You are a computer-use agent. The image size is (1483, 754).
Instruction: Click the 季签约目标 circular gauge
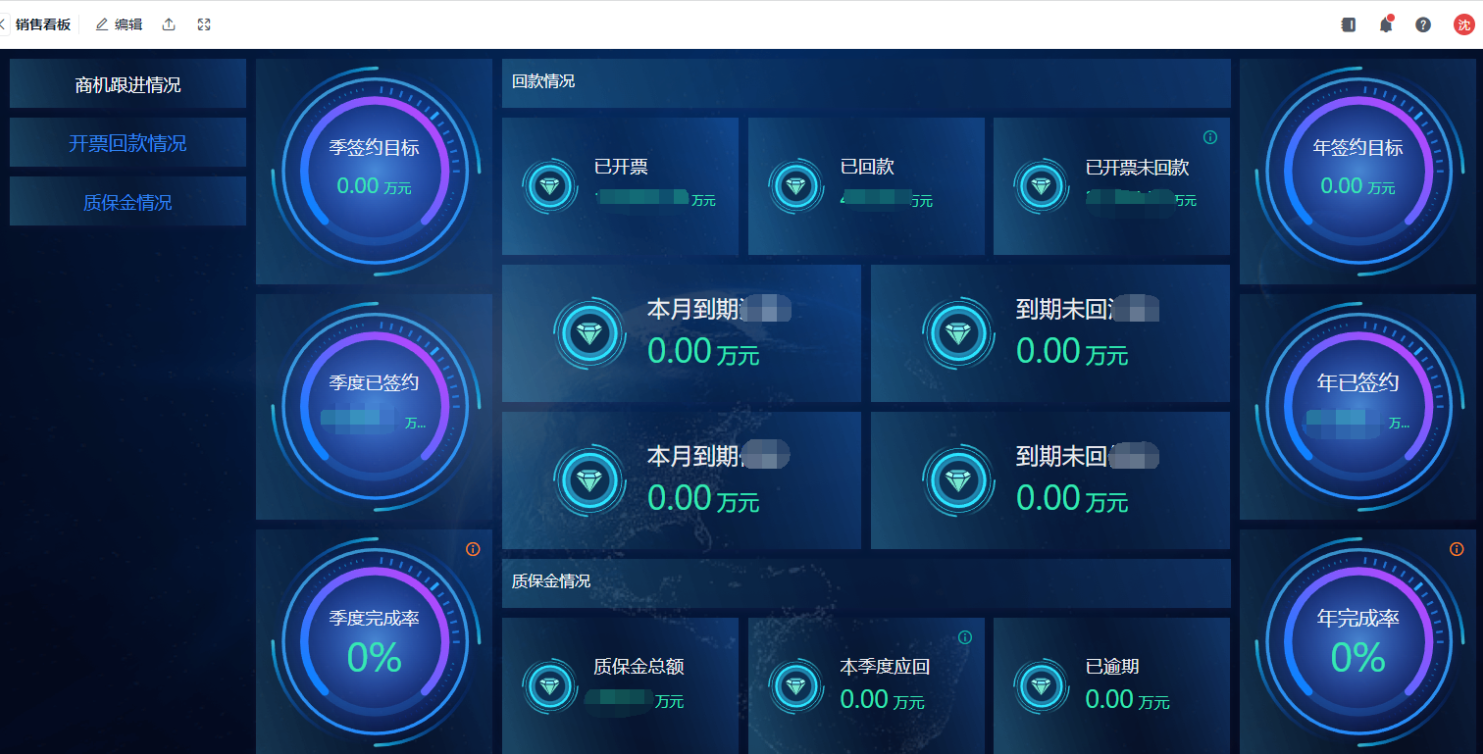point(374,168)
